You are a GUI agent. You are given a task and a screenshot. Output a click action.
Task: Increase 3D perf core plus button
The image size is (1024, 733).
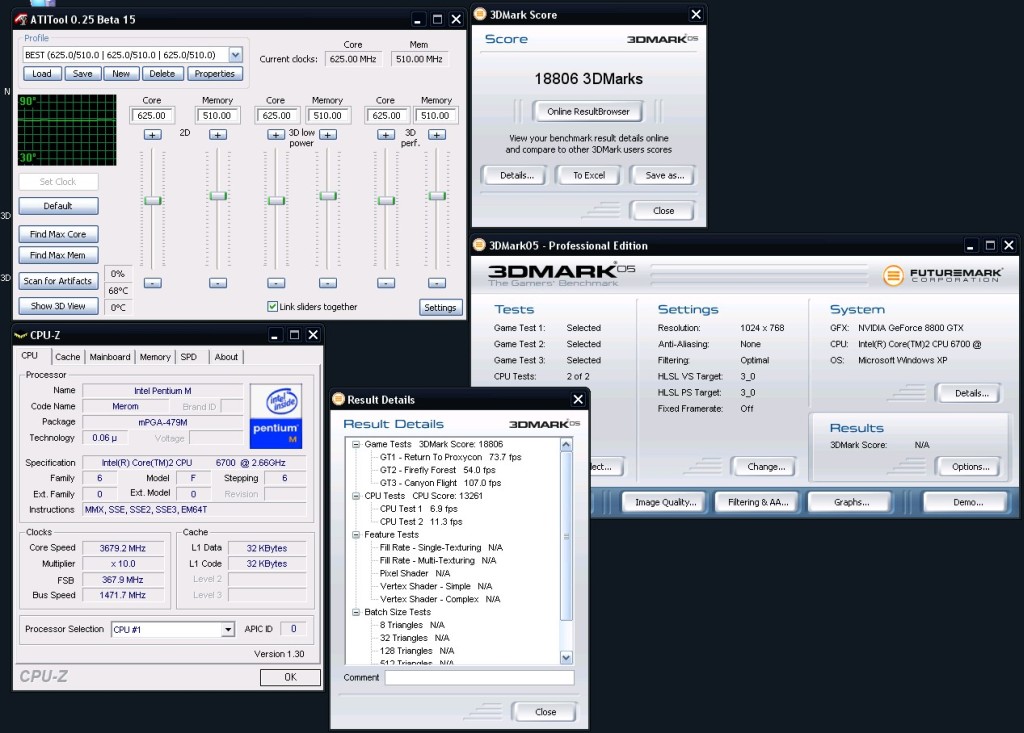tap(386, 135)
